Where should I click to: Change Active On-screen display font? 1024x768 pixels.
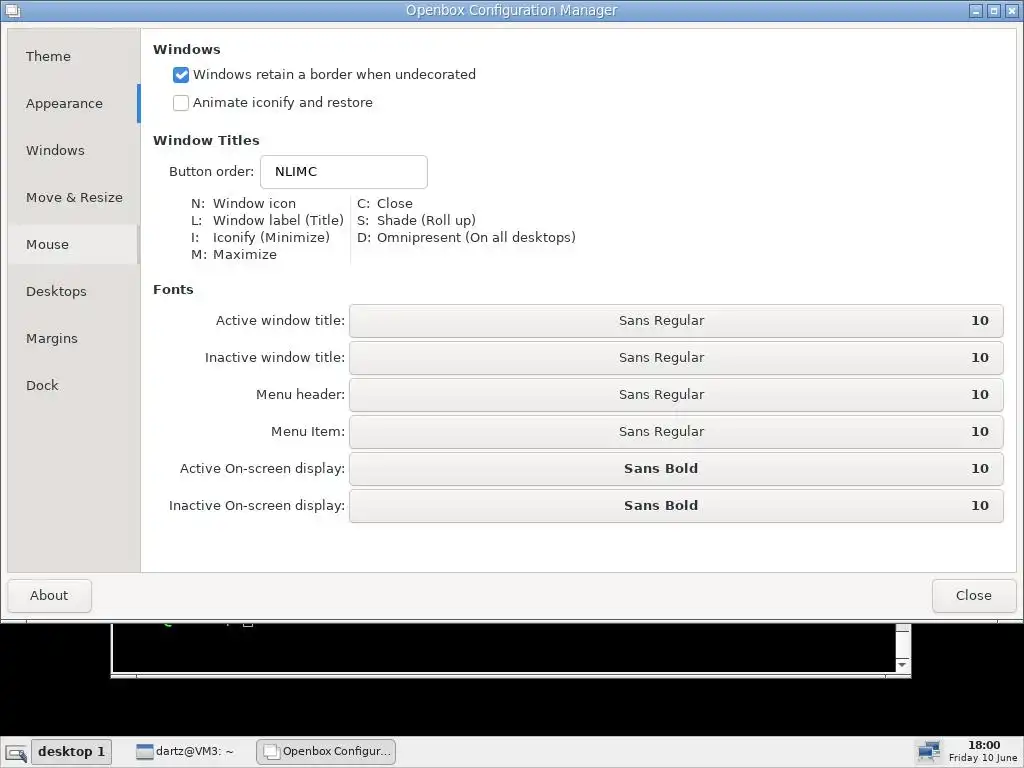click(676, 469)
